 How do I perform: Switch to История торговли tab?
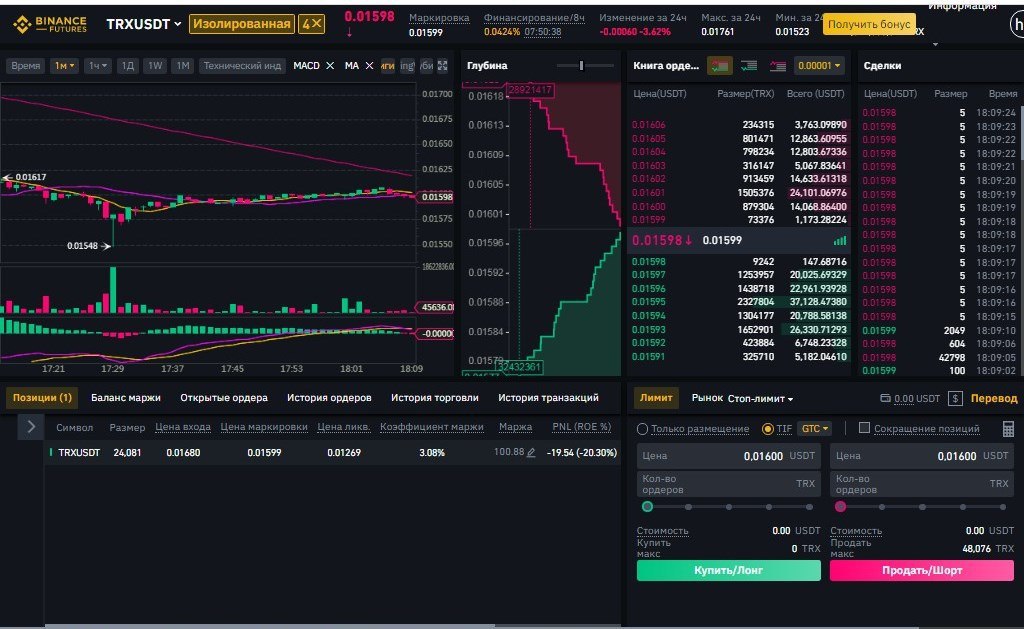(435, 397)
